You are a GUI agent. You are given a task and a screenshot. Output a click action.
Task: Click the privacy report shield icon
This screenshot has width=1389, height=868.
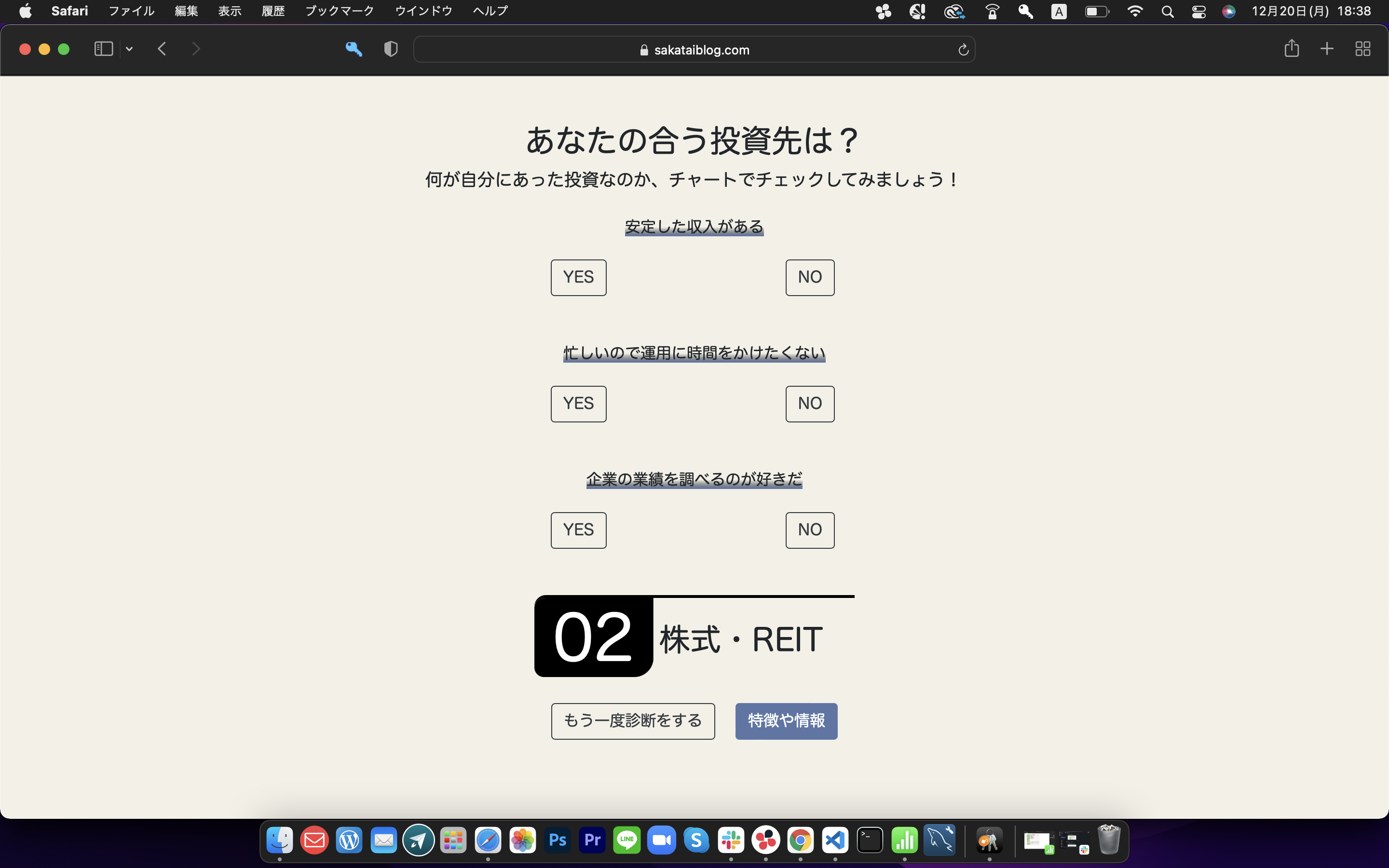(390, 49)
